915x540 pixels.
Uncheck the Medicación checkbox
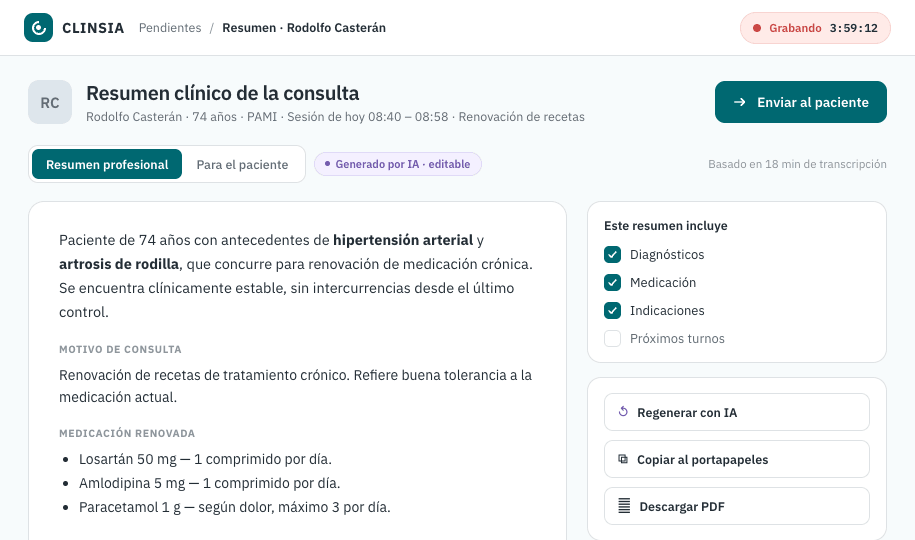pos(612,283)
